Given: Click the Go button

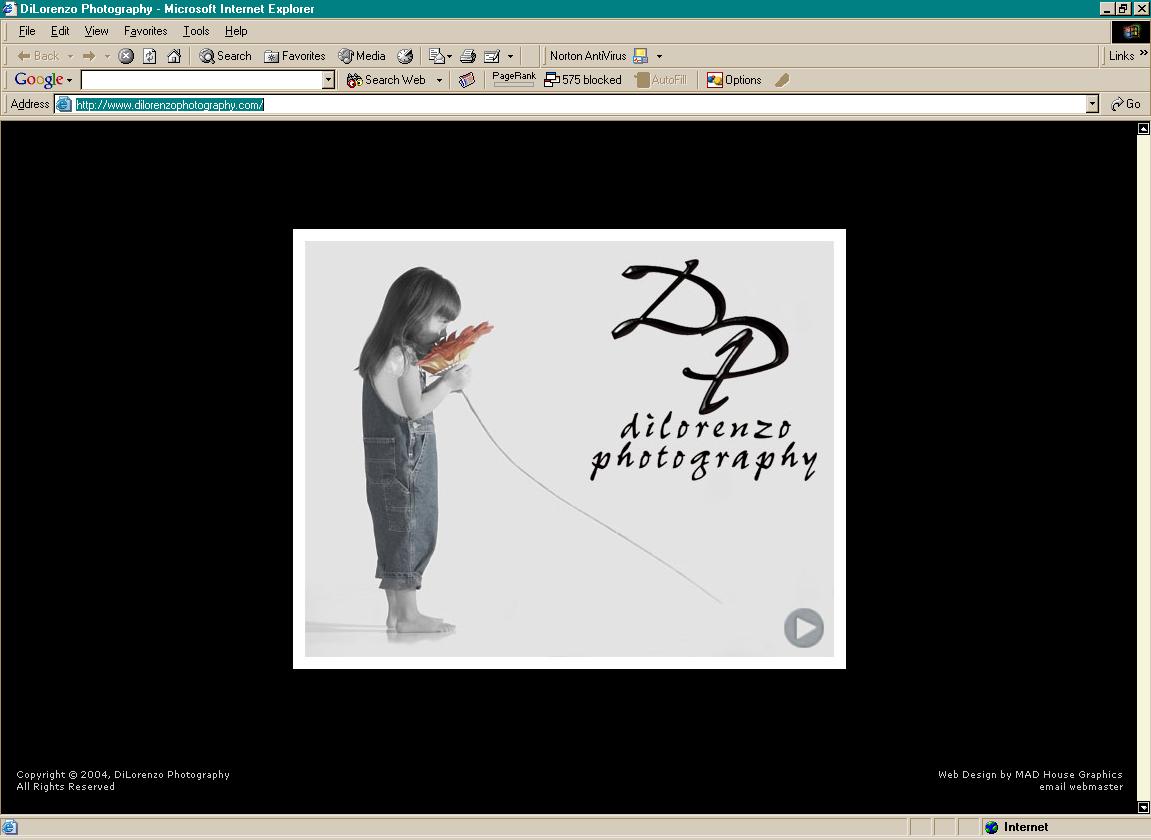Looking at the screenshot, I should point(1125,104).
